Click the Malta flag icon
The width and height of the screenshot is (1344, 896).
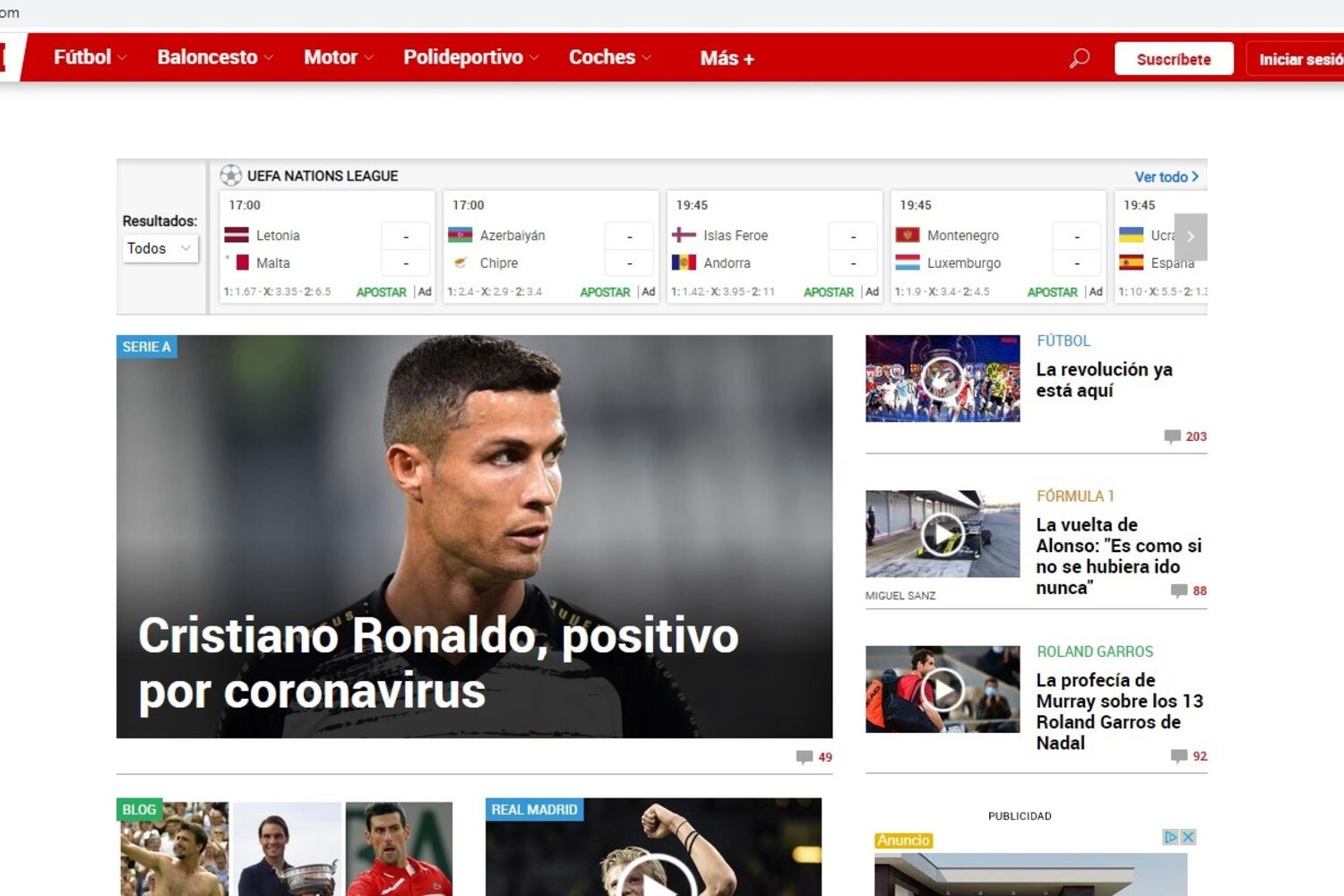(x=237, y=263)
